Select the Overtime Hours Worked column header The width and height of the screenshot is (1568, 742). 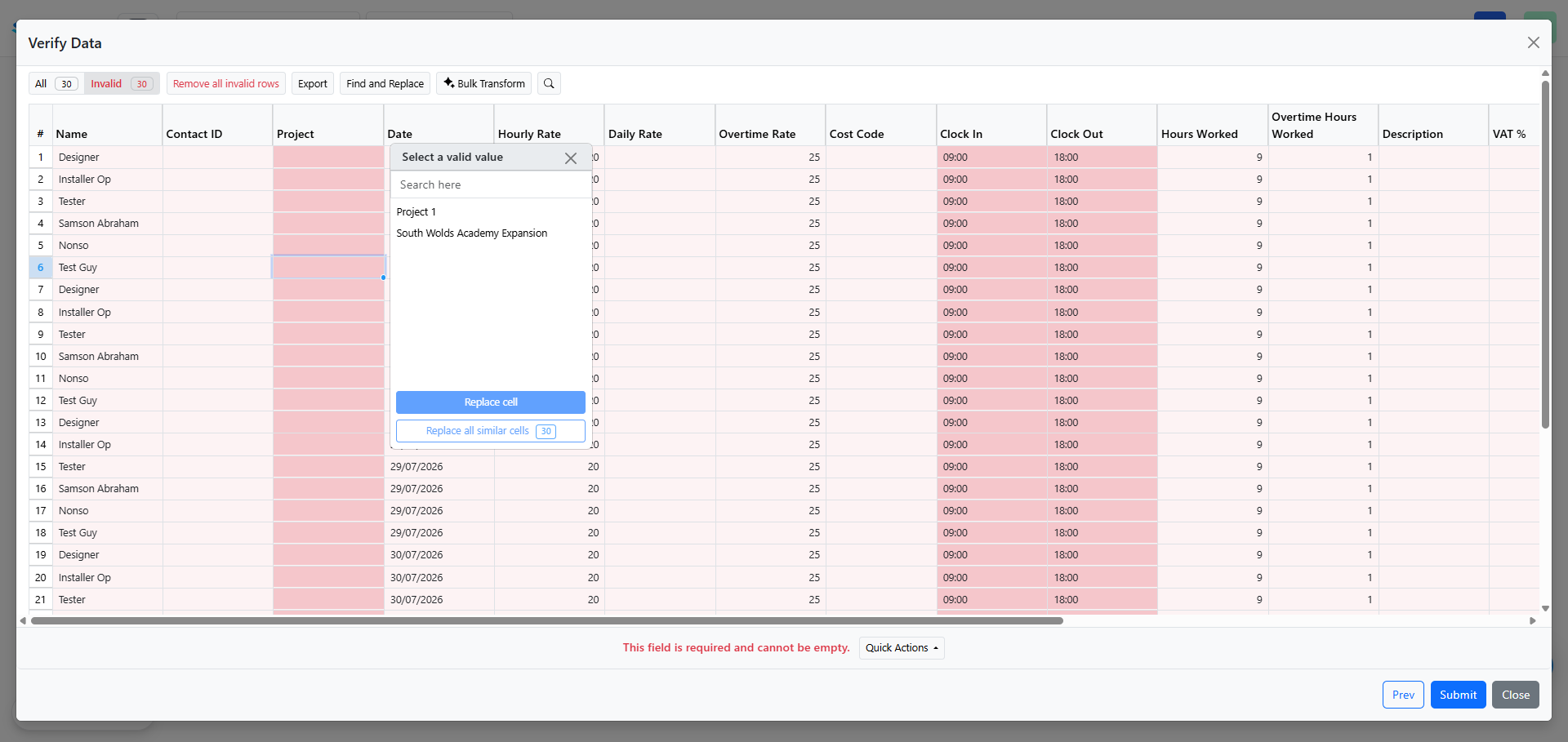point(1323,126)
